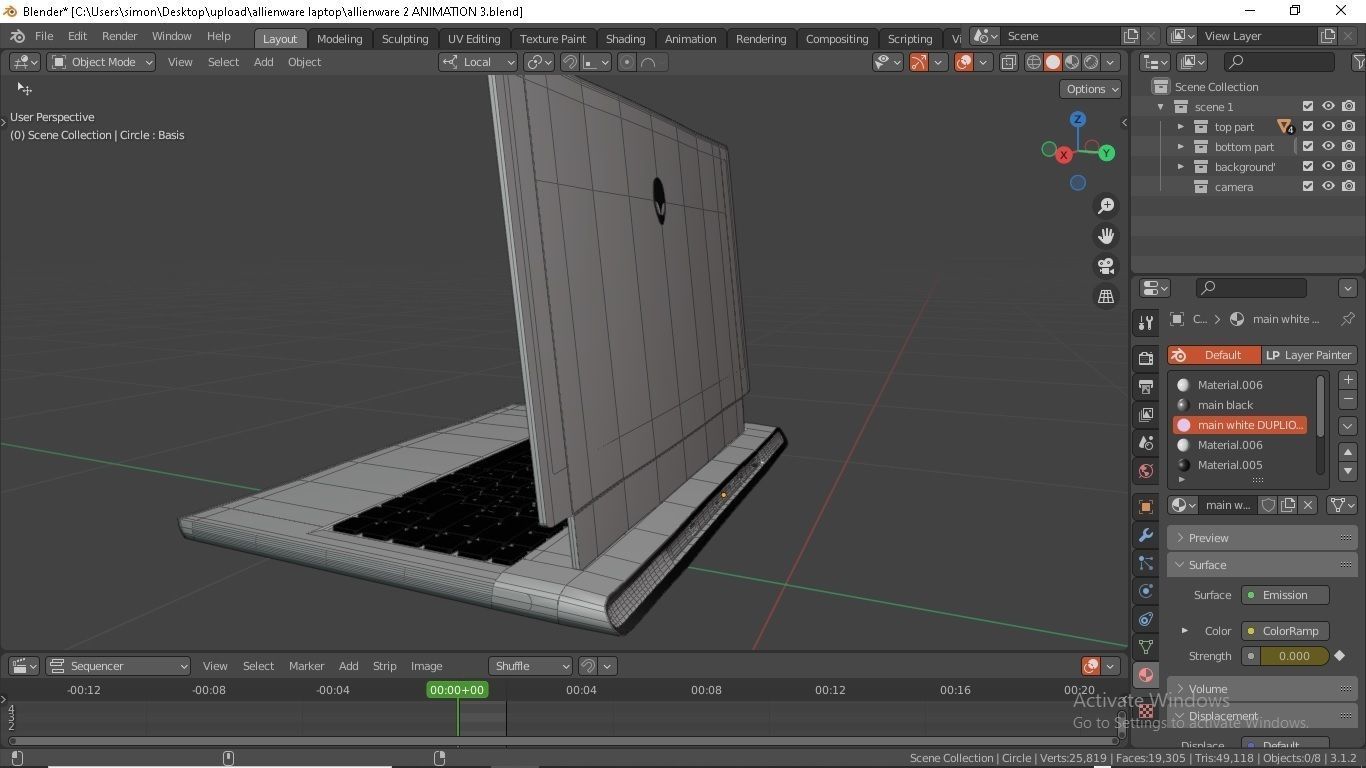Image resolution: width=1366 pixels, height=768 pixels.
Task: Collapse the Surface panel
Action: pyautogui.click(x=1262, y=565)
